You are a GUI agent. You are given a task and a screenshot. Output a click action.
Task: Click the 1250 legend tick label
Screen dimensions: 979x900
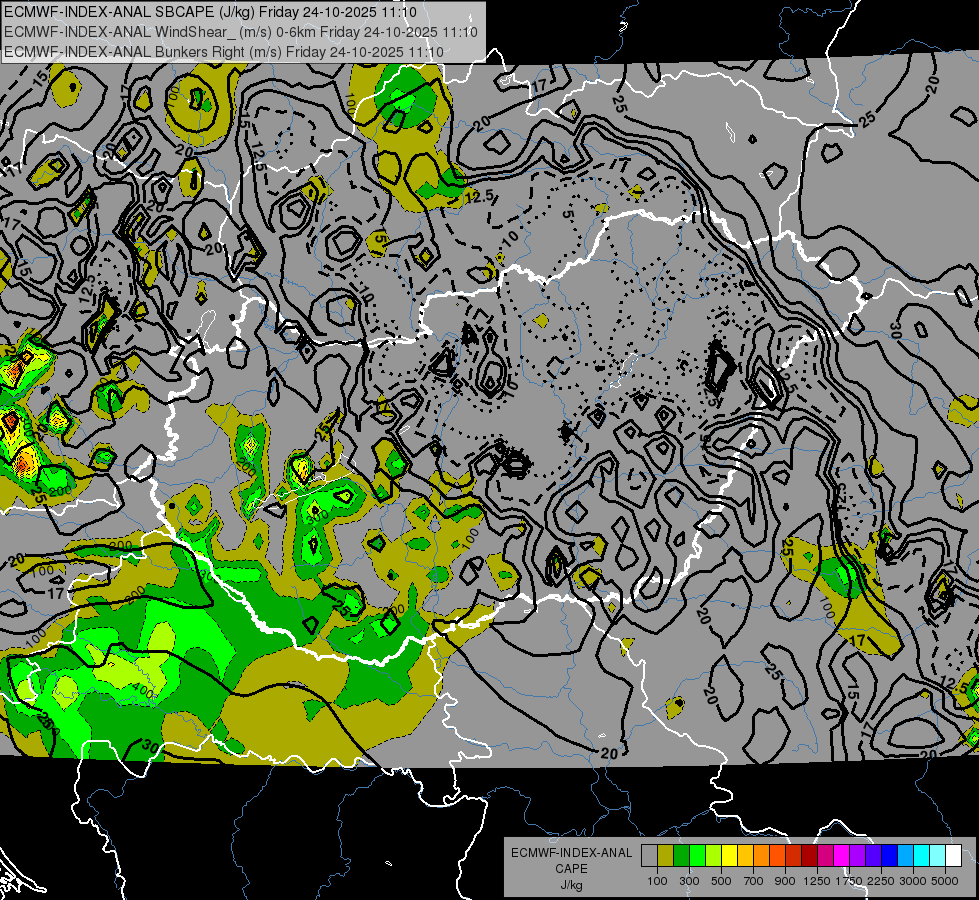coord(817,881)
